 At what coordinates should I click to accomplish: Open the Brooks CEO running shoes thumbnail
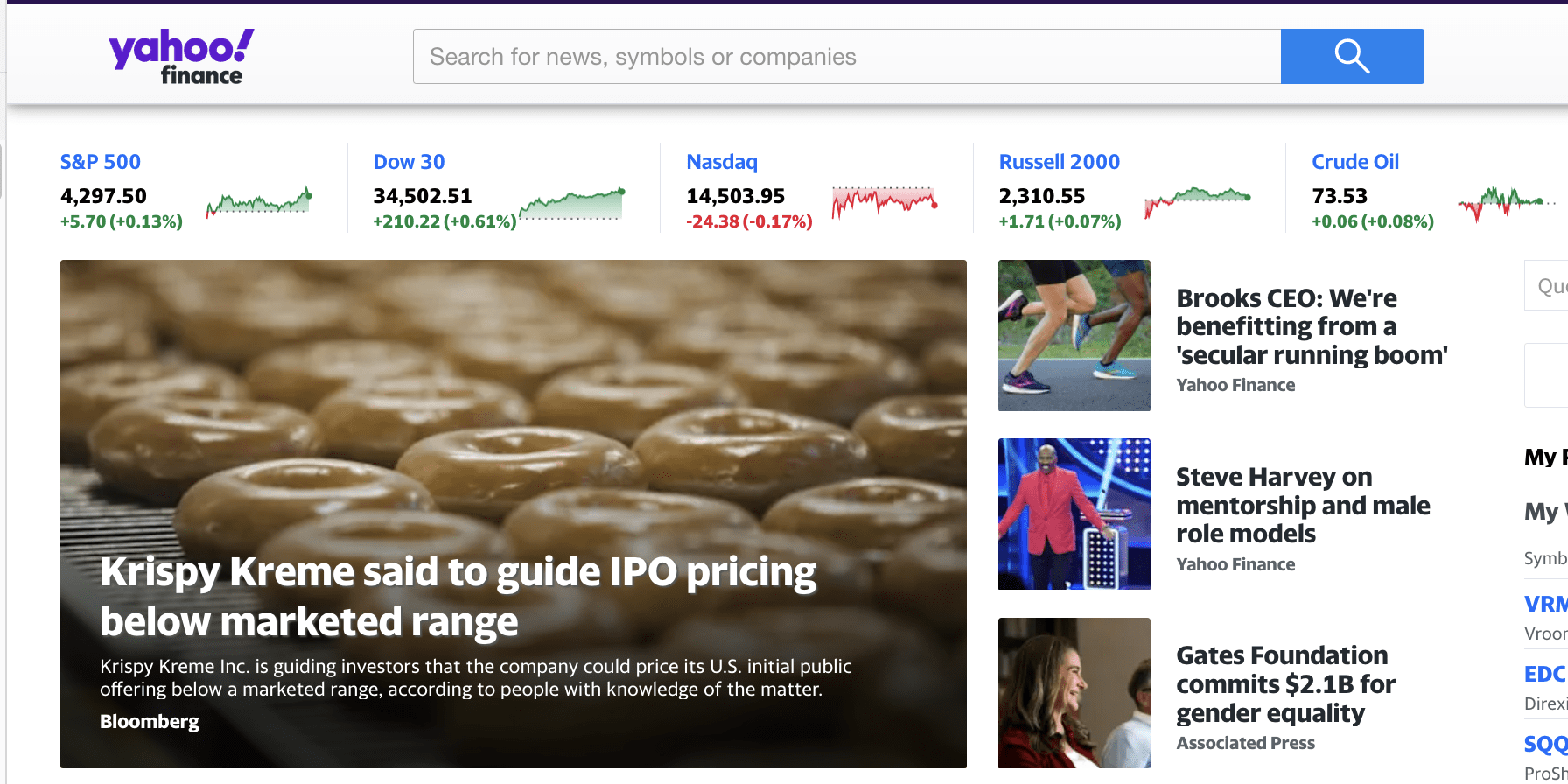point(1074,335)
